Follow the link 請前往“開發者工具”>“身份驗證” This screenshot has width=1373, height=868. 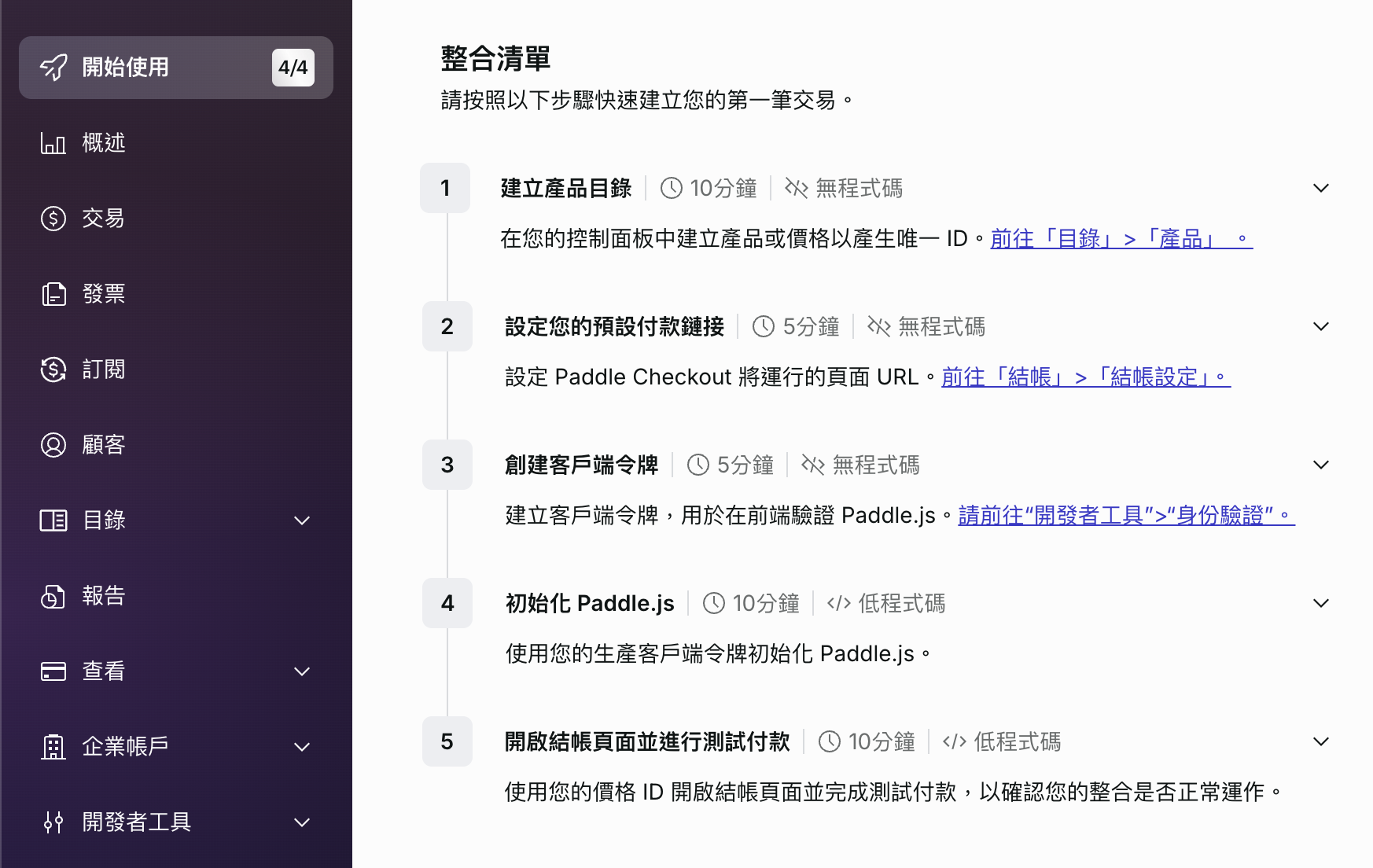tap(1126, 515)
